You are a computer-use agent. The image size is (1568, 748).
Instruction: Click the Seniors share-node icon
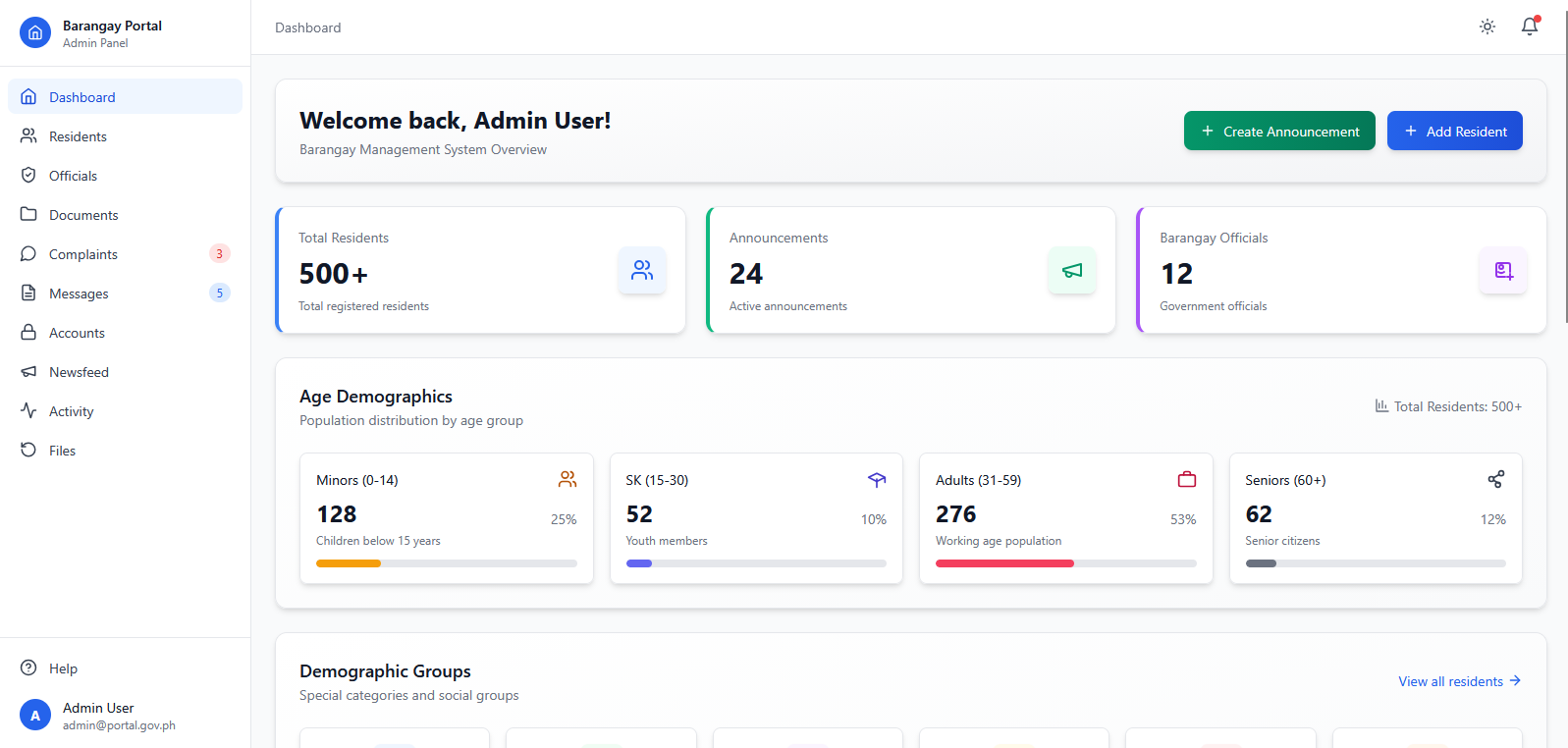1496,479
